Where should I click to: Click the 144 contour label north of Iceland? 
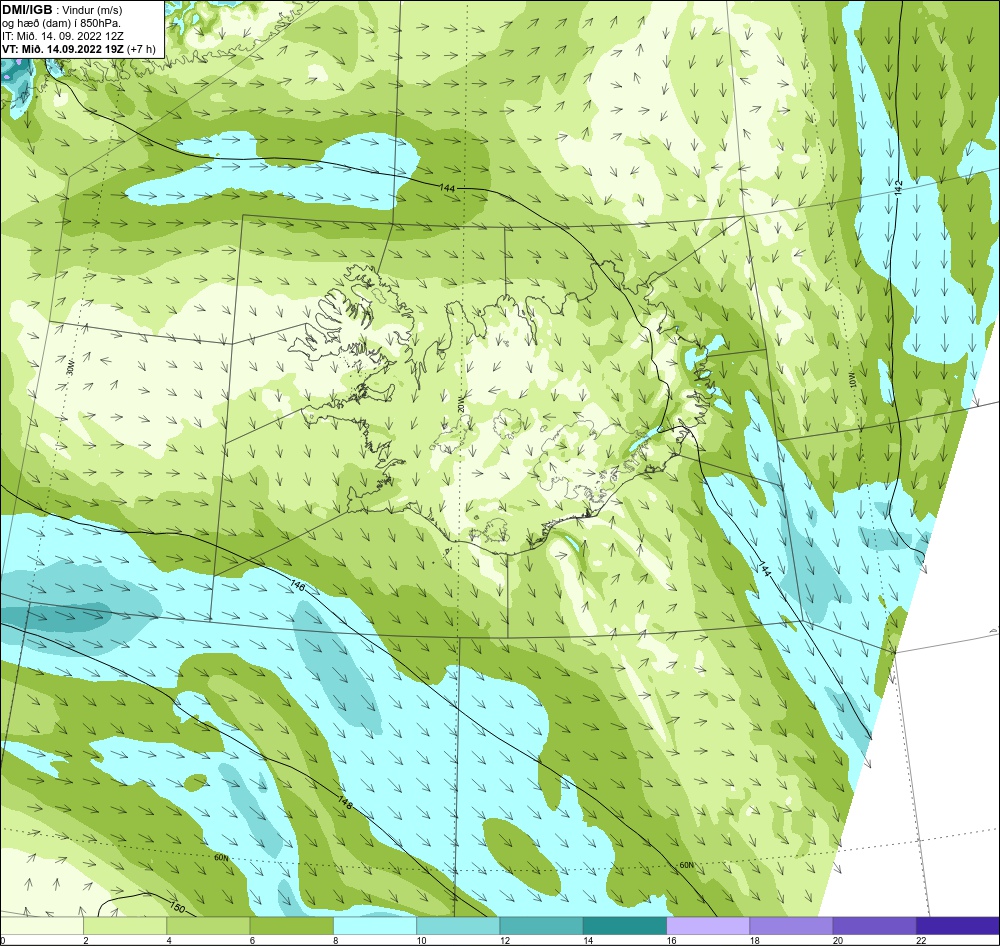[447, 188]
